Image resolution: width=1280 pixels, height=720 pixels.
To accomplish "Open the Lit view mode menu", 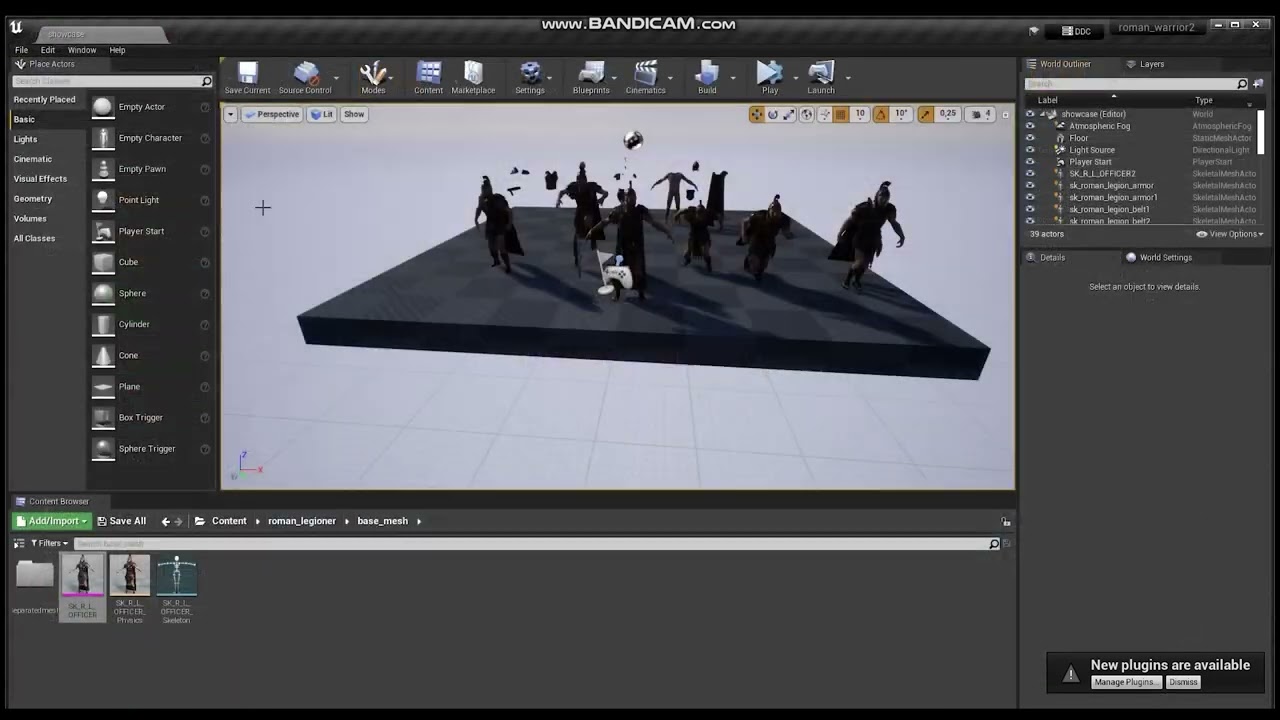I will click(322, 114).
